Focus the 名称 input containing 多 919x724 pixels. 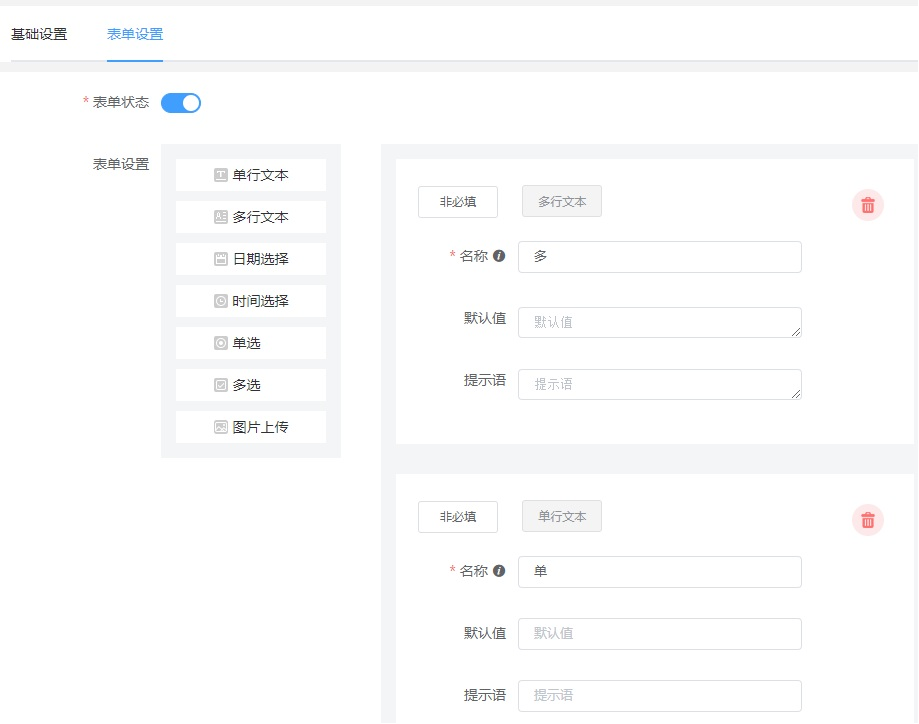[x=660, y=257]
